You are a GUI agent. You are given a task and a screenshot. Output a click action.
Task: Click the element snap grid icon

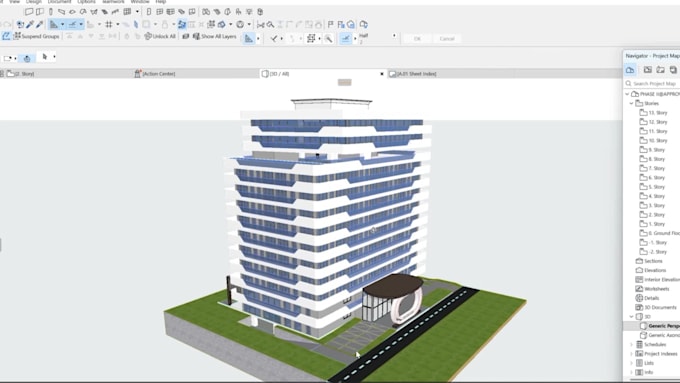311,39
